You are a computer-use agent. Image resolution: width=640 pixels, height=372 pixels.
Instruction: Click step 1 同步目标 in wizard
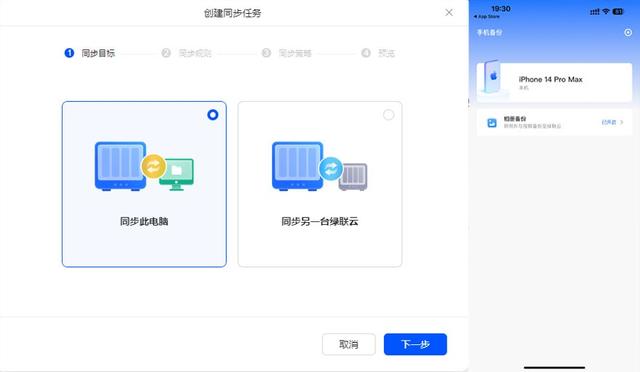click(90, 53)
